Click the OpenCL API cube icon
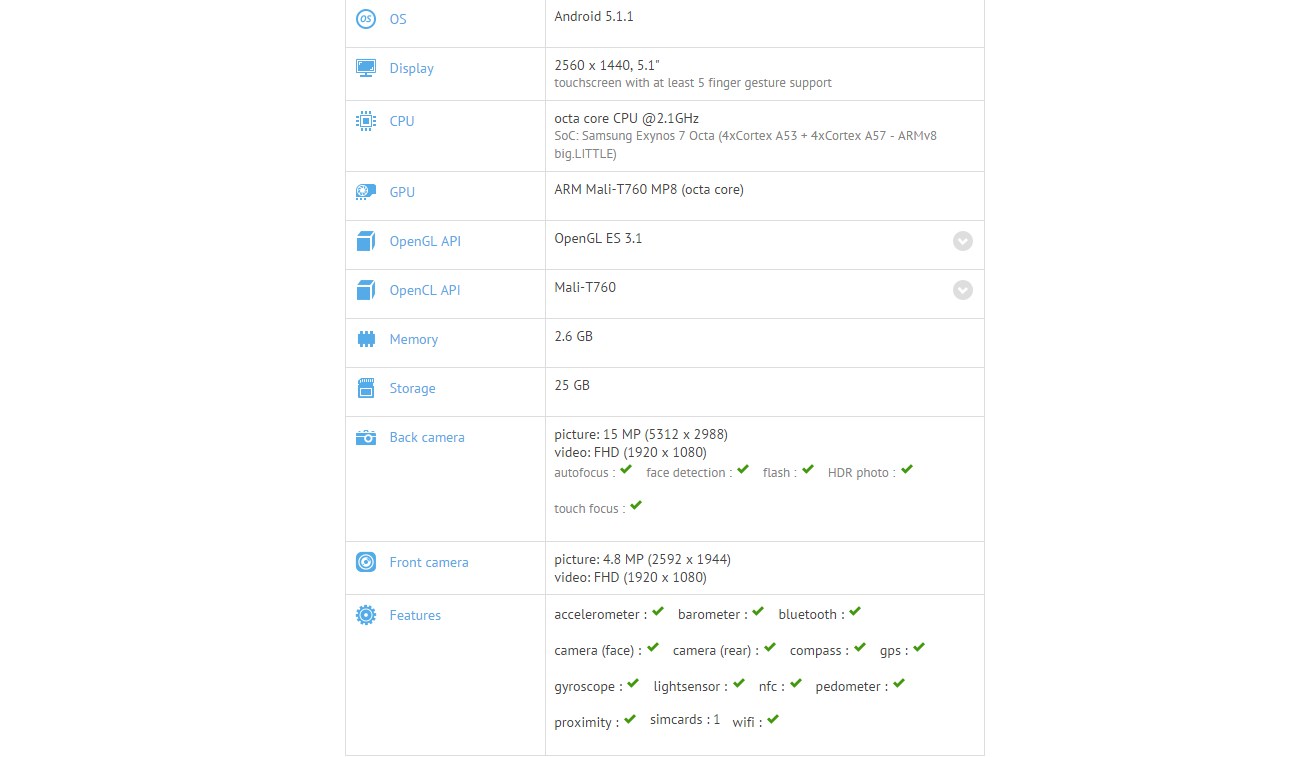The height and width of the screenshot is (757, 1295). pos(366,290)
